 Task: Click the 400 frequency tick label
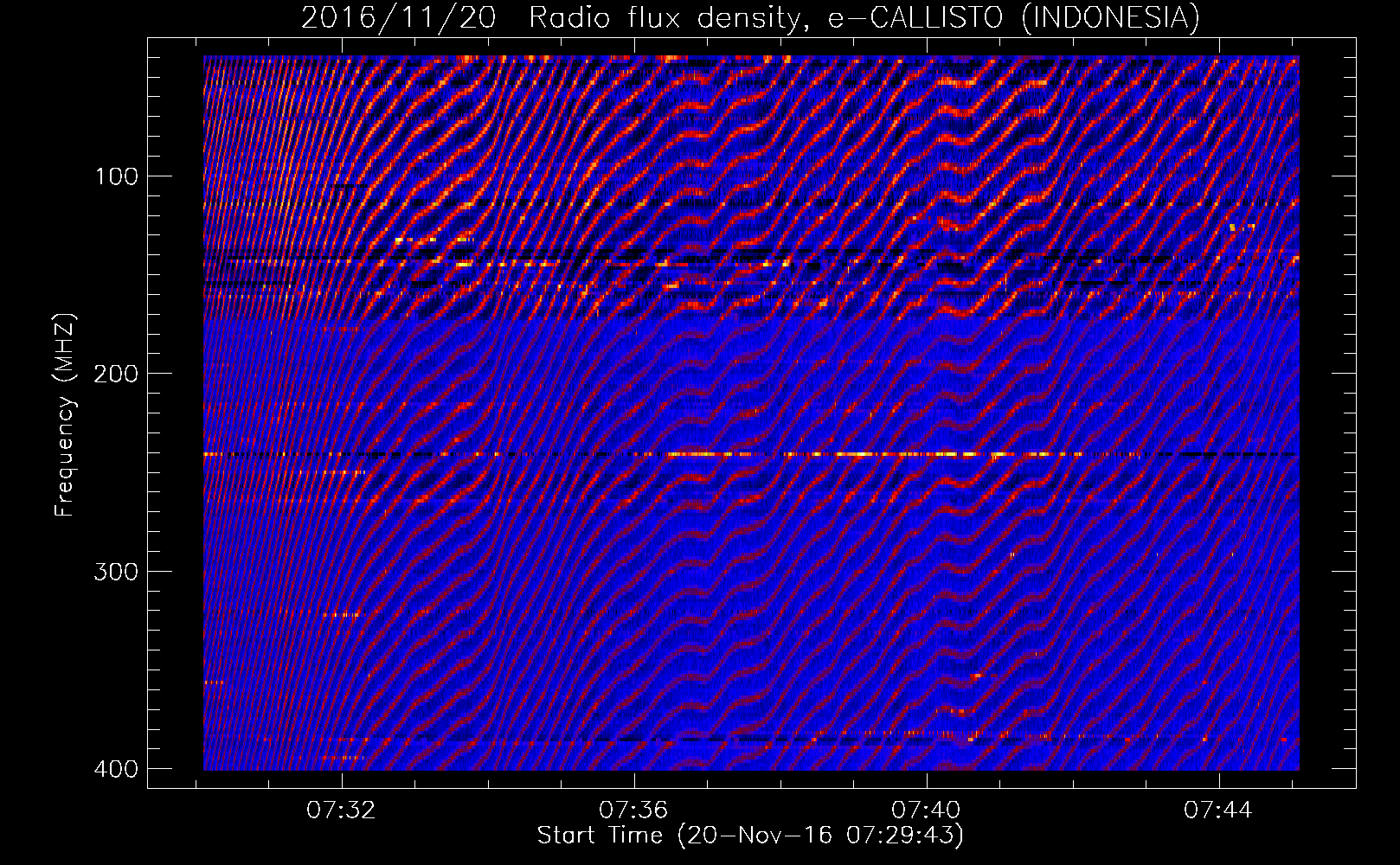pyautogui.click(x=116, y=769)
